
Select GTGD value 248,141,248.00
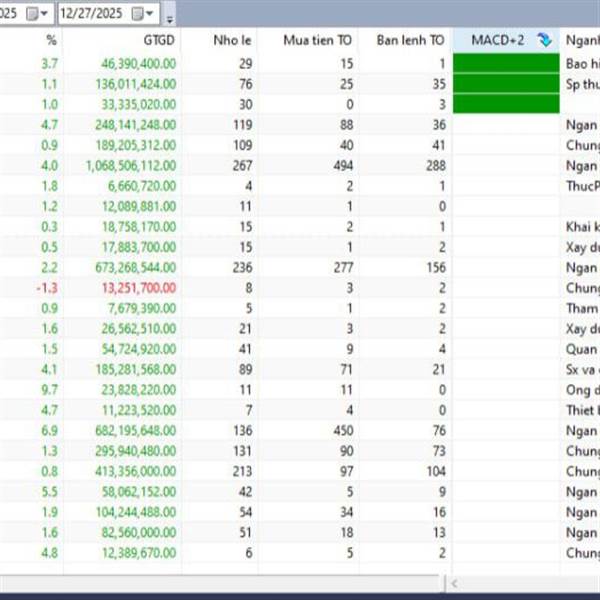click(136, 125)
